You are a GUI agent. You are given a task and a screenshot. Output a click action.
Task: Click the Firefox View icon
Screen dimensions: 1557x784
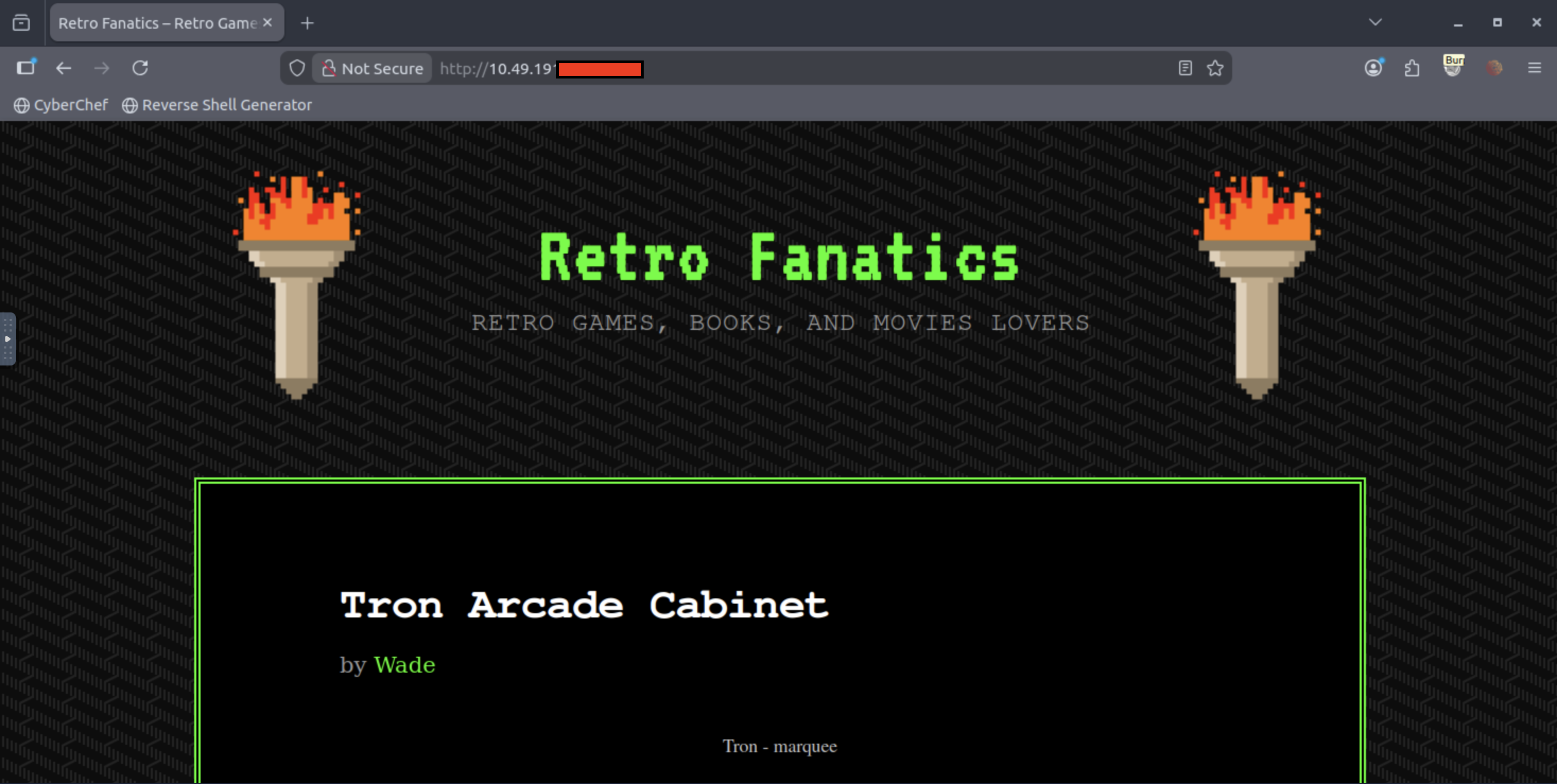pyautogui.click(x=21, y=23)
